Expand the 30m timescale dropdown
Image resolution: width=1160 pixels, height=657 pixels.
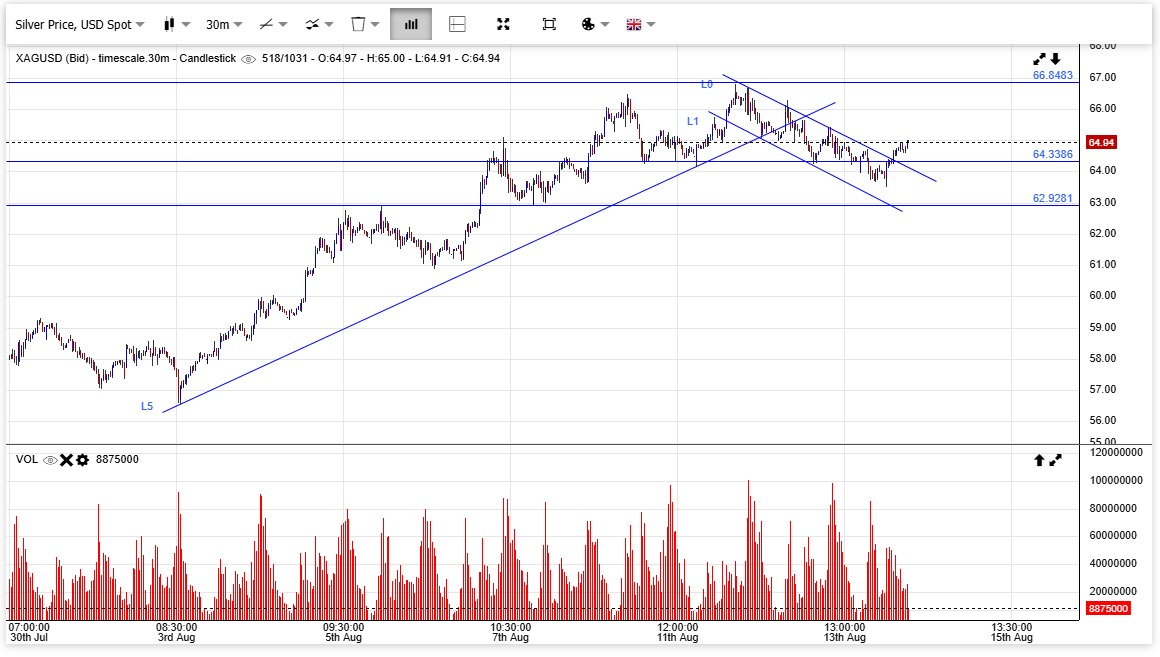click(x=224, y=24)
